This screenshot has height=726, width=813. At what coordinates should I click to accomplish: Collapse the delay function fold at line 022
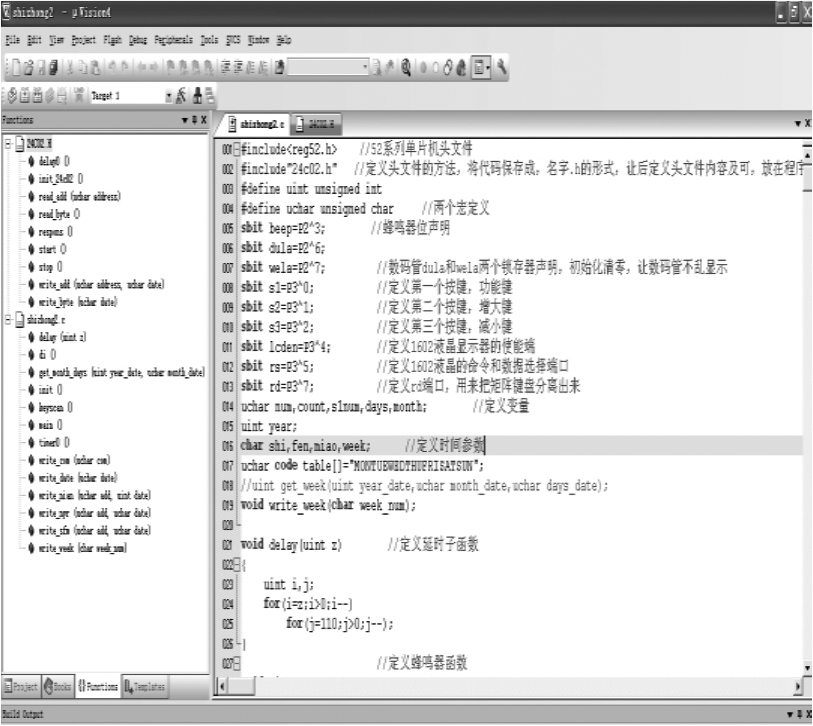(236, 564)
